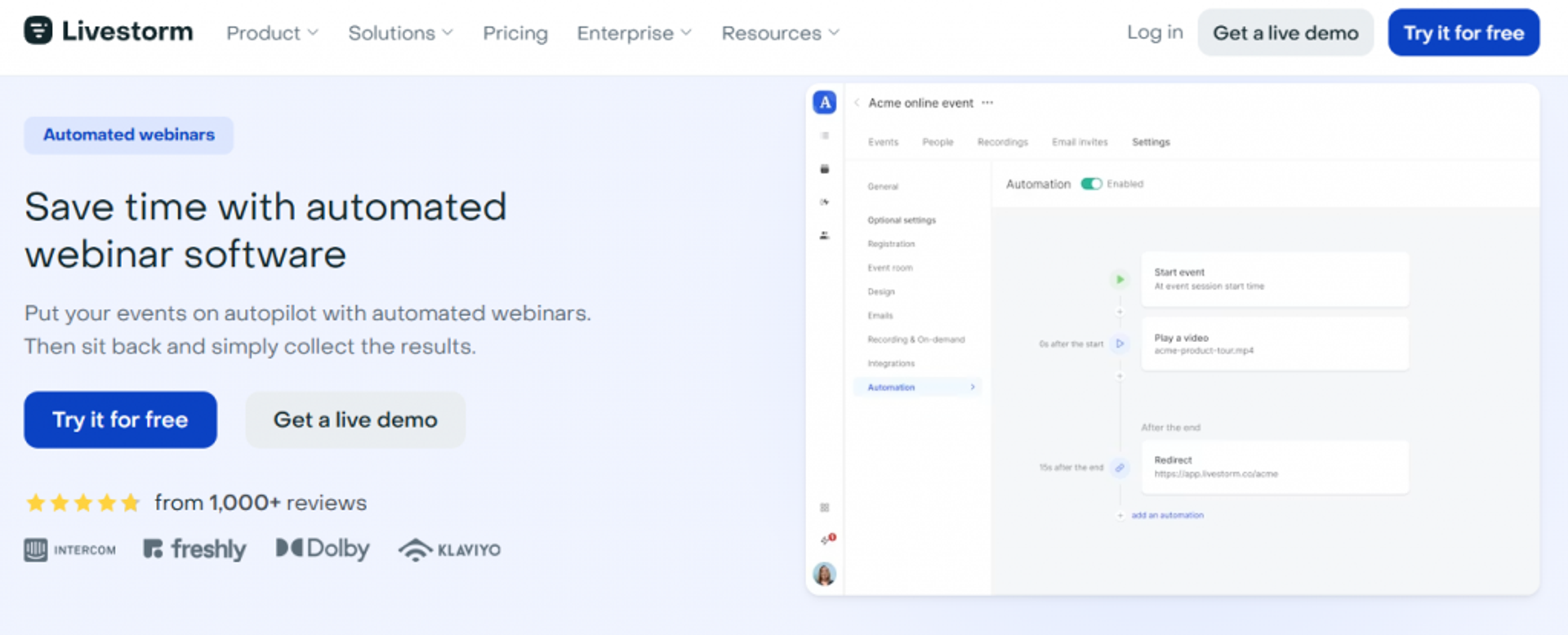Switch to the People tab

tap(938, 142)
